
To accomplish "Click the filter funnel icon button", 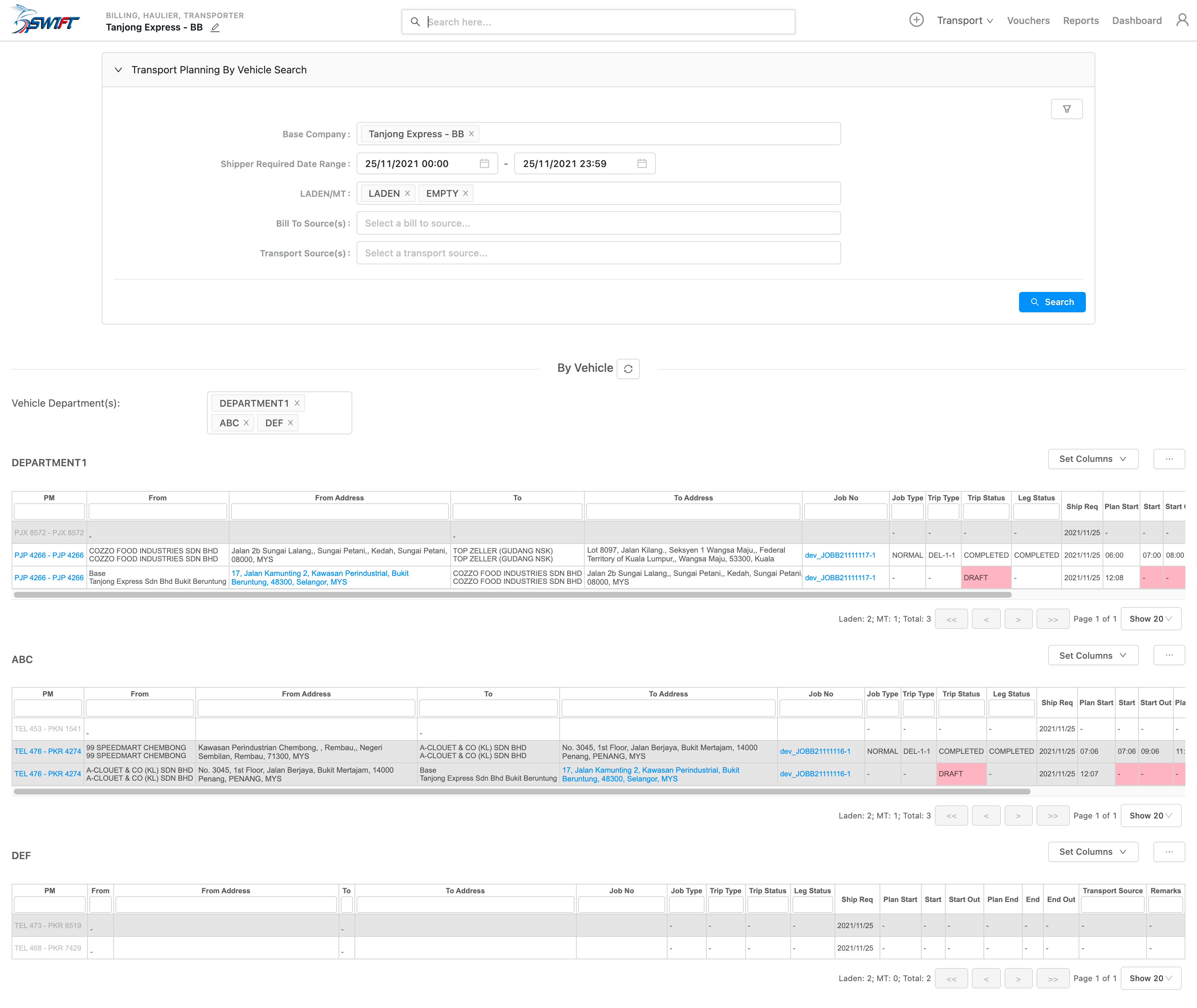I will (x=1066, y=109).
